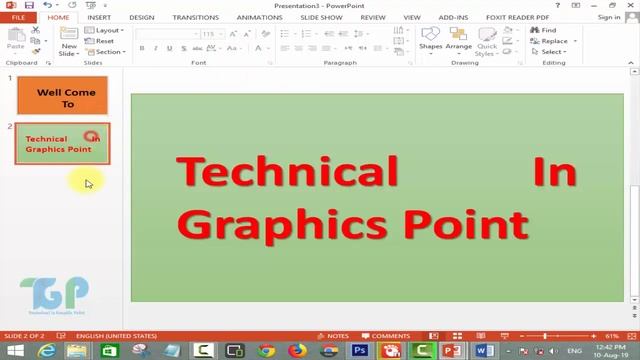Click the zoom in plus button
This screenshot has height=360, width=640.
pyautogui.click(x=593, y=336)
